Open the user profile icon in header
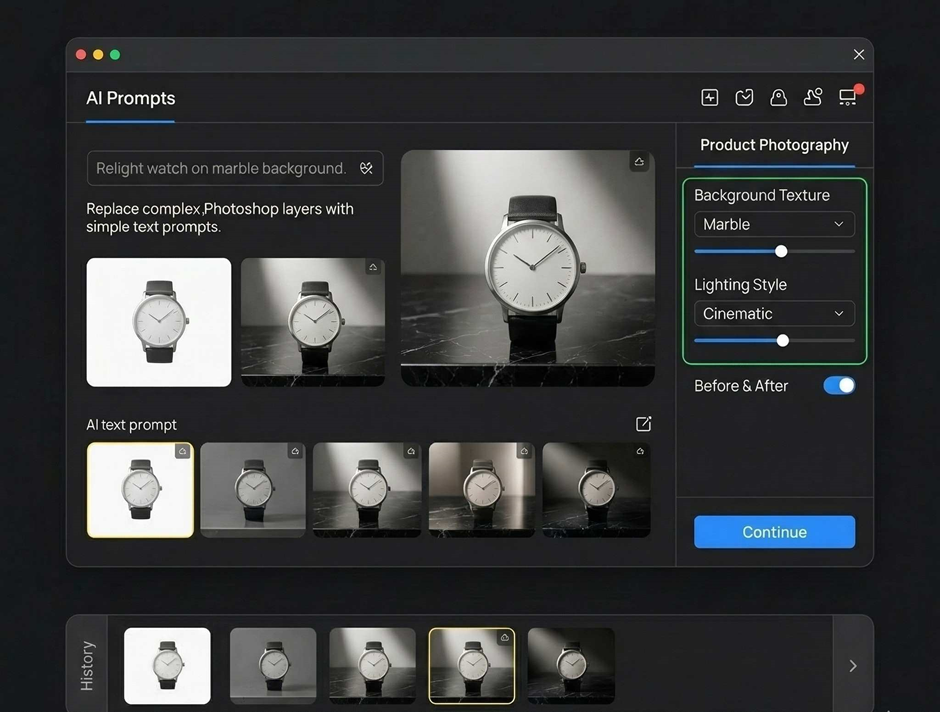 (x=813, y=97)
